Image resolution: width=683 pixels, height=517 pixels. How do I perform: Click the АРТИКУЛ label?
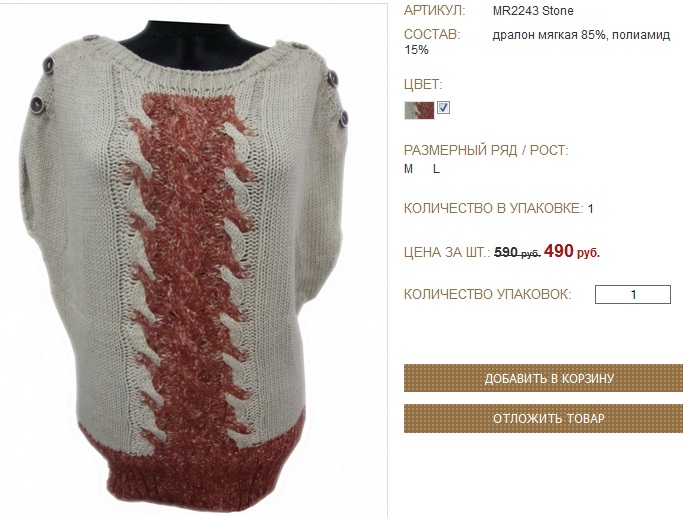click(x=434, y=11)
